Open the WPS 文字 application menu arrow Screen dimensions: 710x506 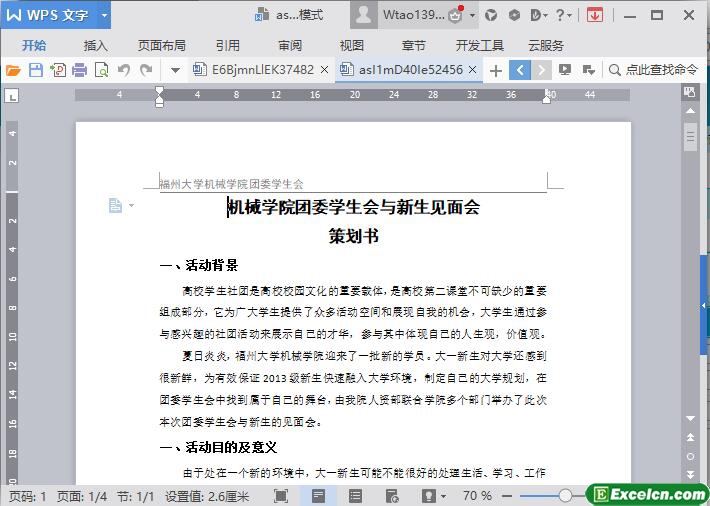pyautogui.click(x=105, y=15)
